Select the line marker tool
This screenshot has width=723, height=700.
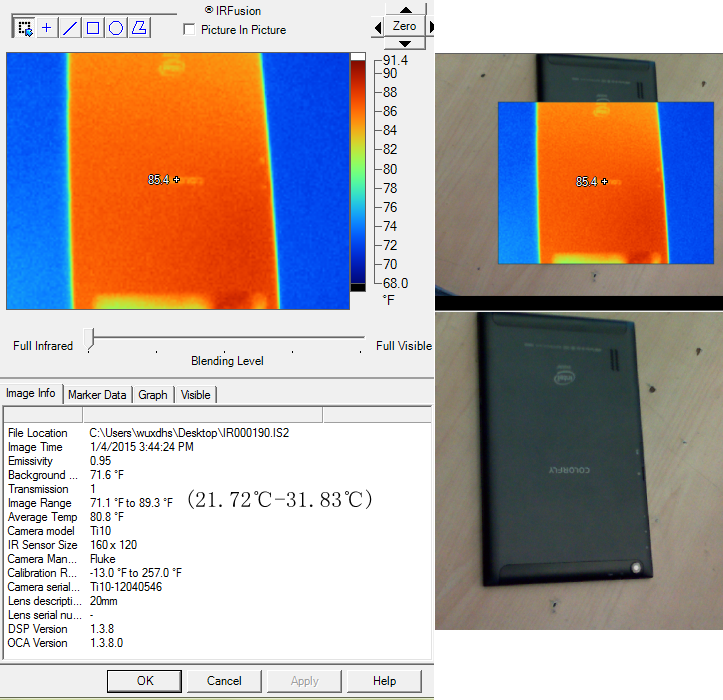point(70,28)
